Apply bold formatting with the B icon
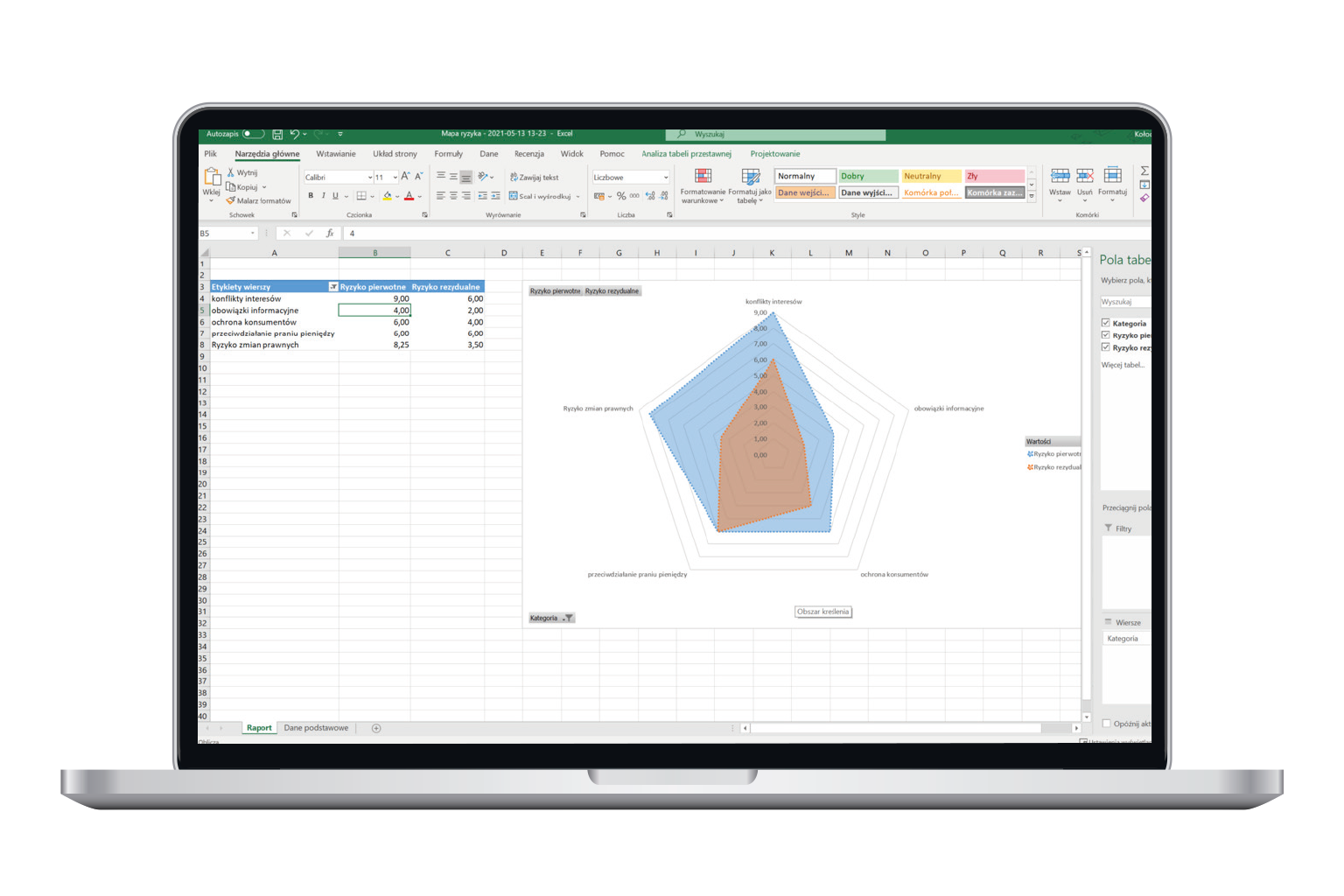1344x896 pixels. pyautogui.click(x=311, y=196)
